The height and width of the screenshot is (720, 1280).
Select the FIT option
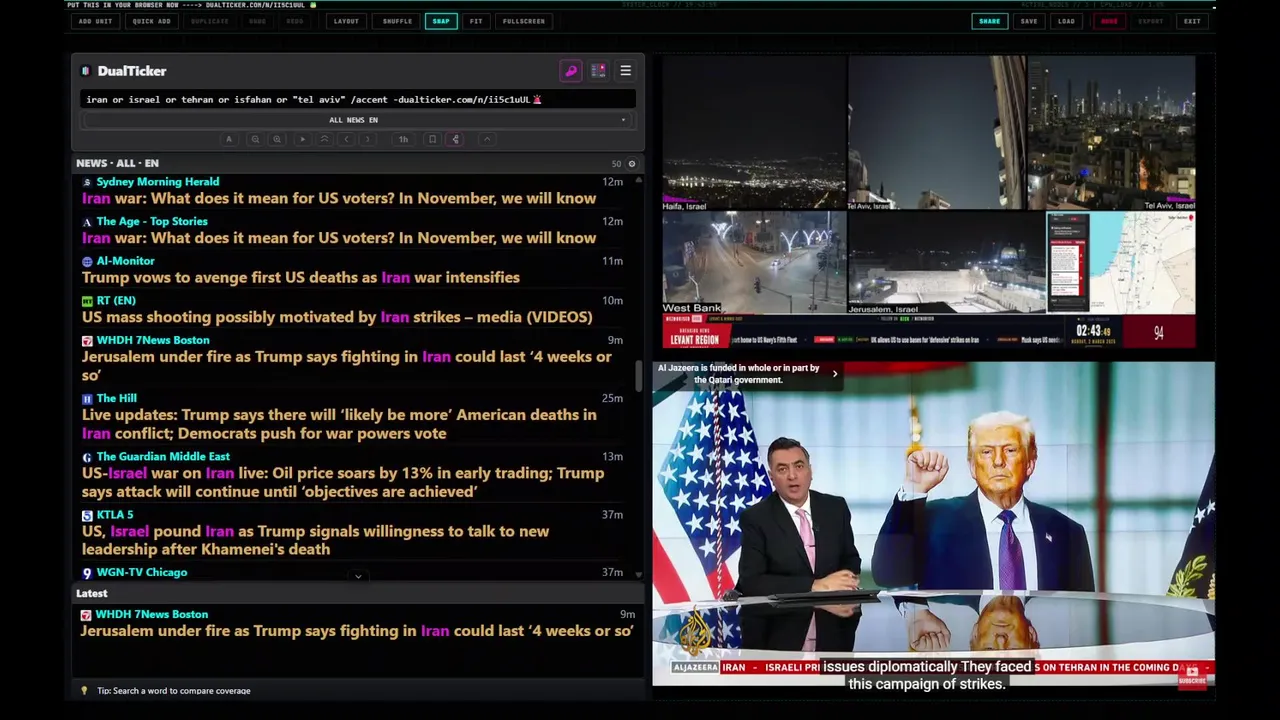tap(476, 21)
